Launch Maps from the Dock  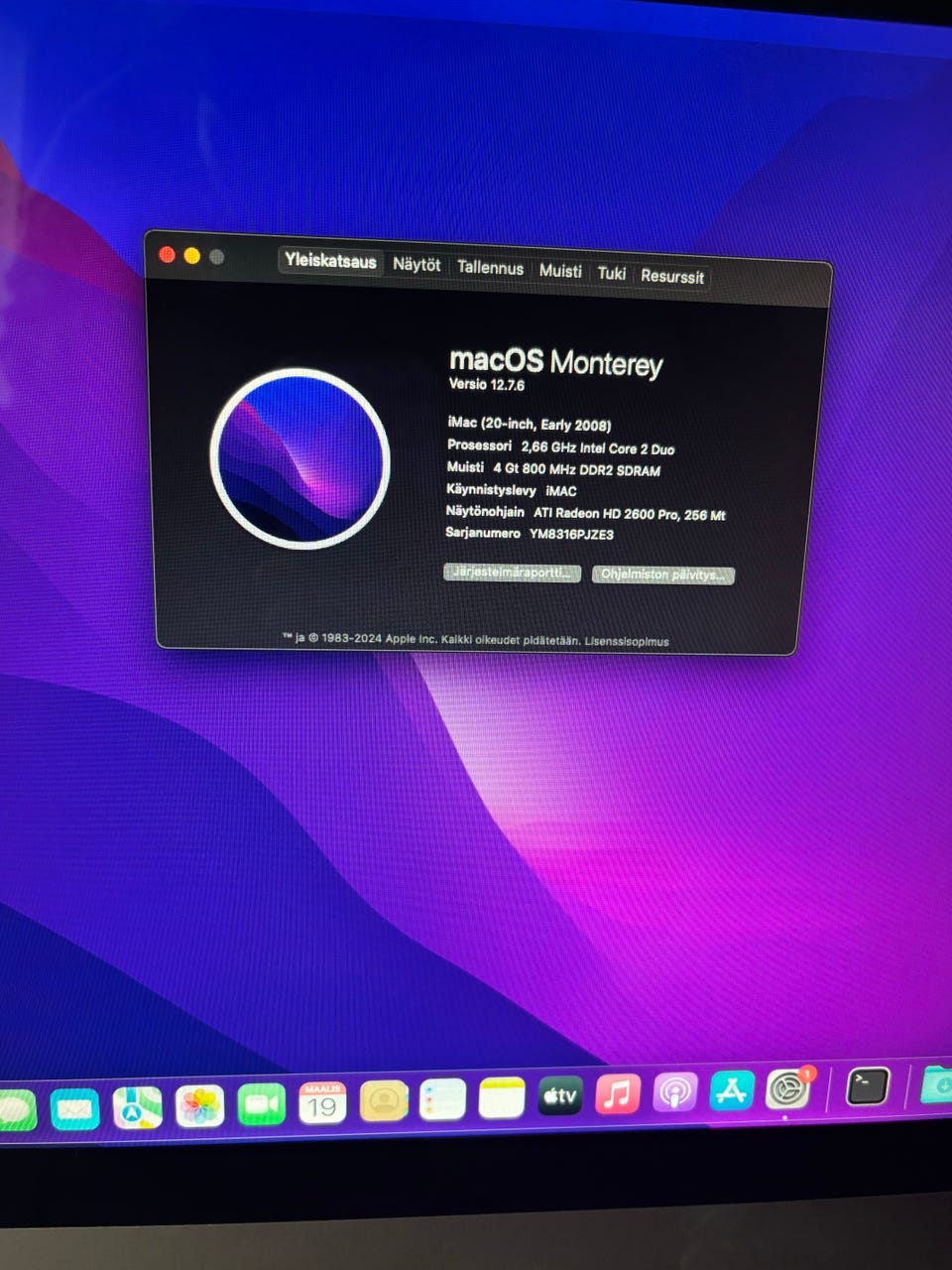[x=138, y=1107]
